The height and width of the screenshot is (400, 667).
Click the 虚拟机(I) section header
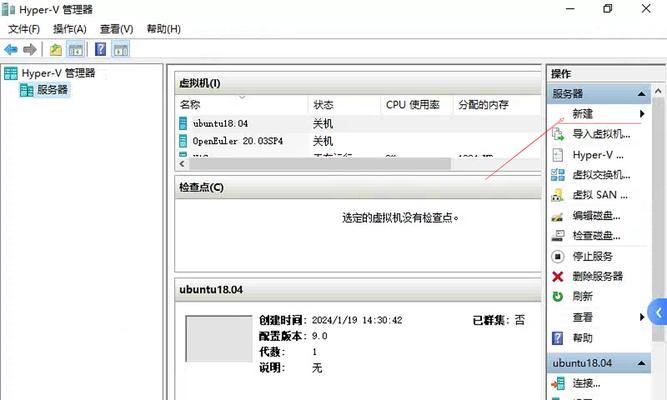click(358, 83)
